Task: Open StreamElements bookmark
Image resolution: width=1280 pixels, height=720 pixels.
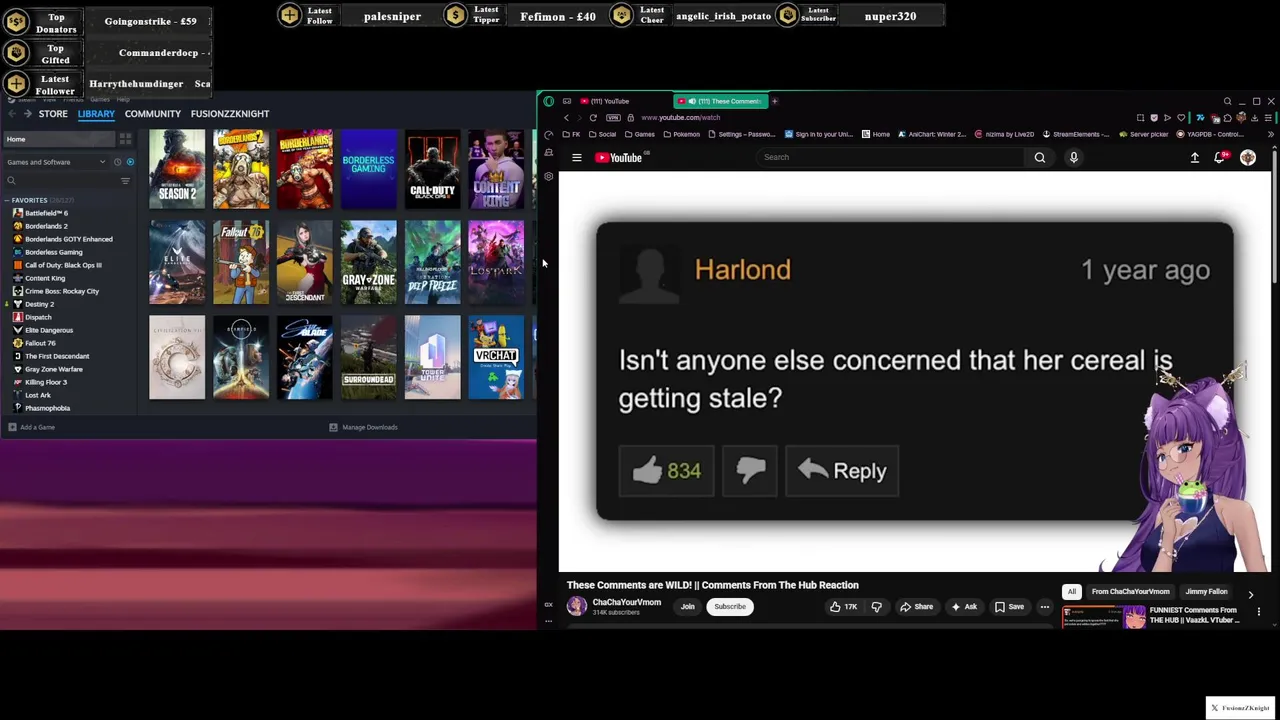Action: click(x=1076, y=134)
